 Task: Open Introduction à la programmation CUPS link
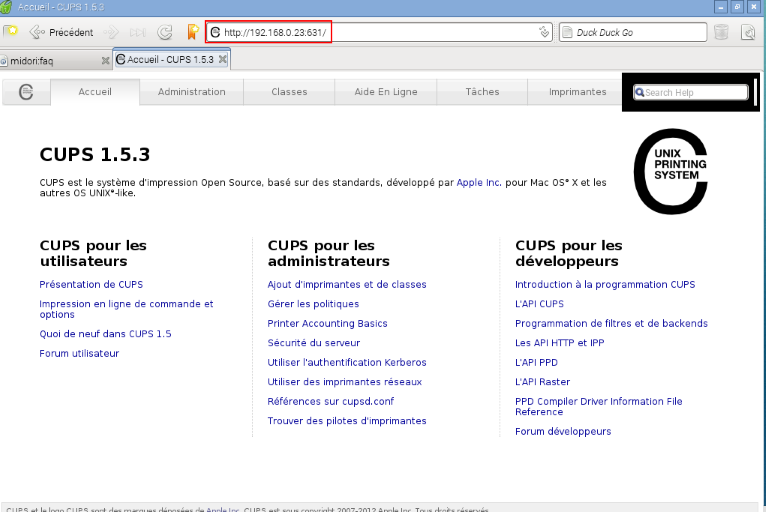(x=605, y=284)
